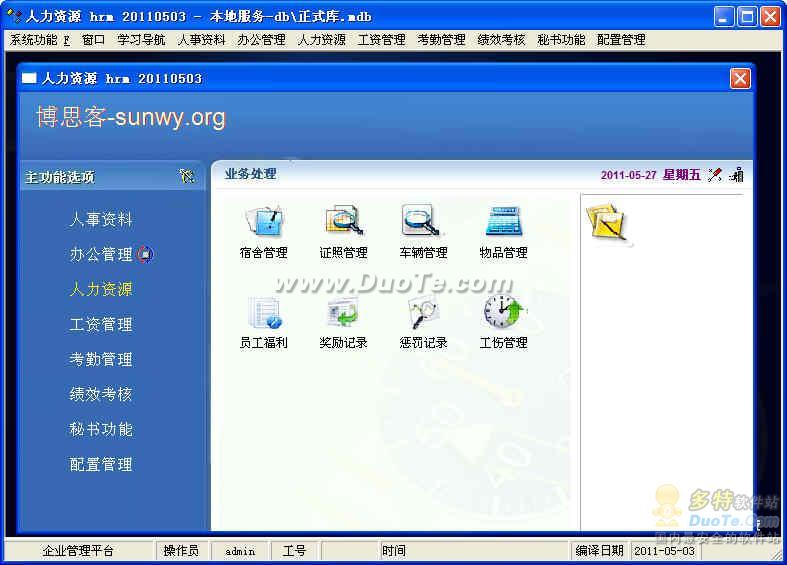Open the 物品管理 items management icon

tap(503, 221)
